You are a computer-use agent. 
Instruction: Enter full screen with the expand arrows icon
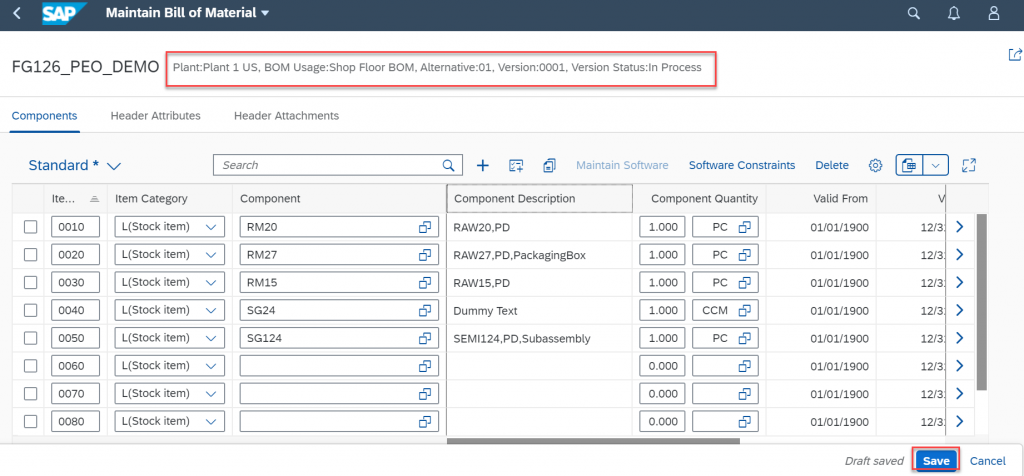tap(969, 165)
